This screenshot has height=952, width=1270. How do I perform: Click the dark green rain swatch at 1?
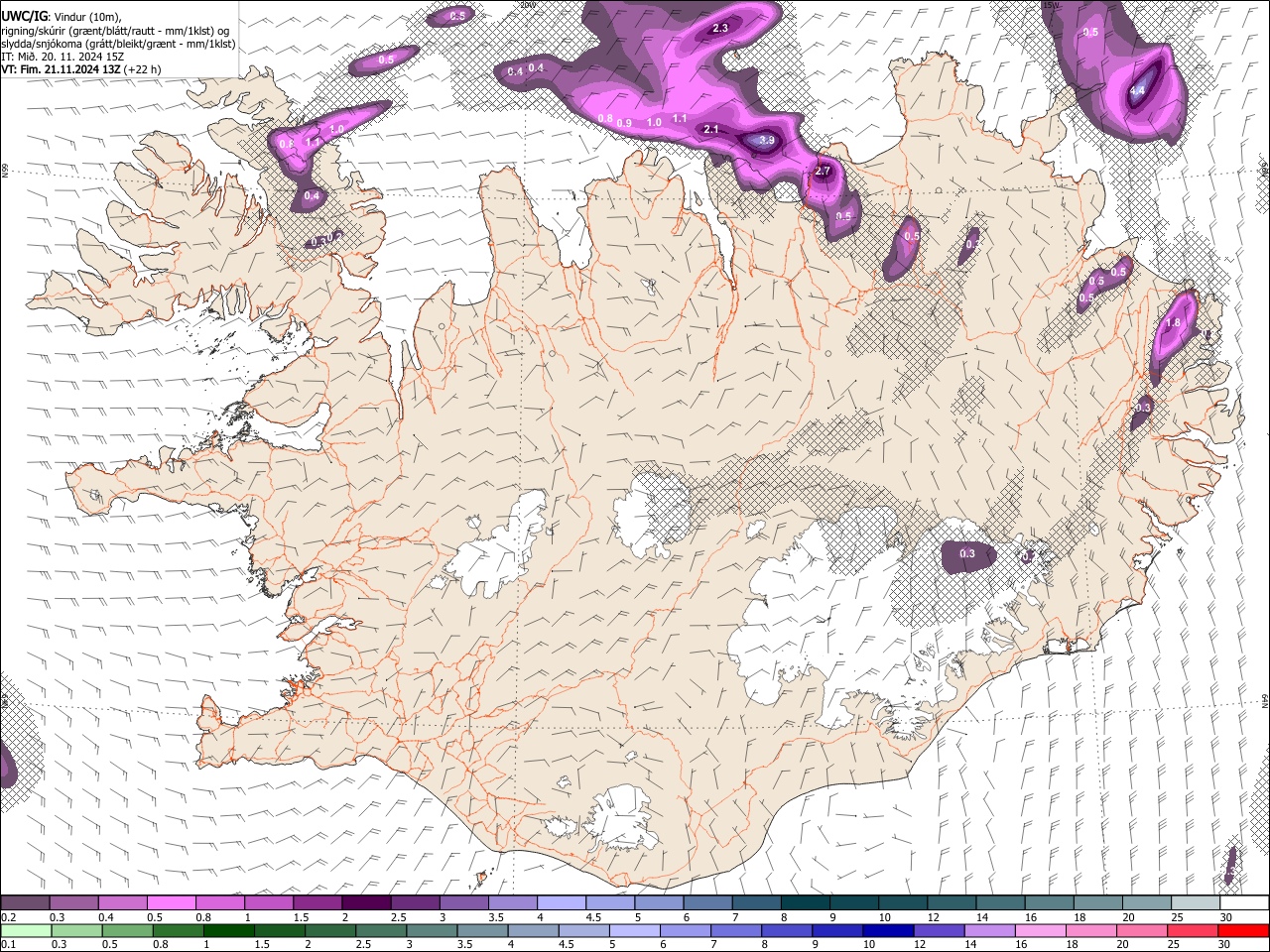[x=228, y=931]
